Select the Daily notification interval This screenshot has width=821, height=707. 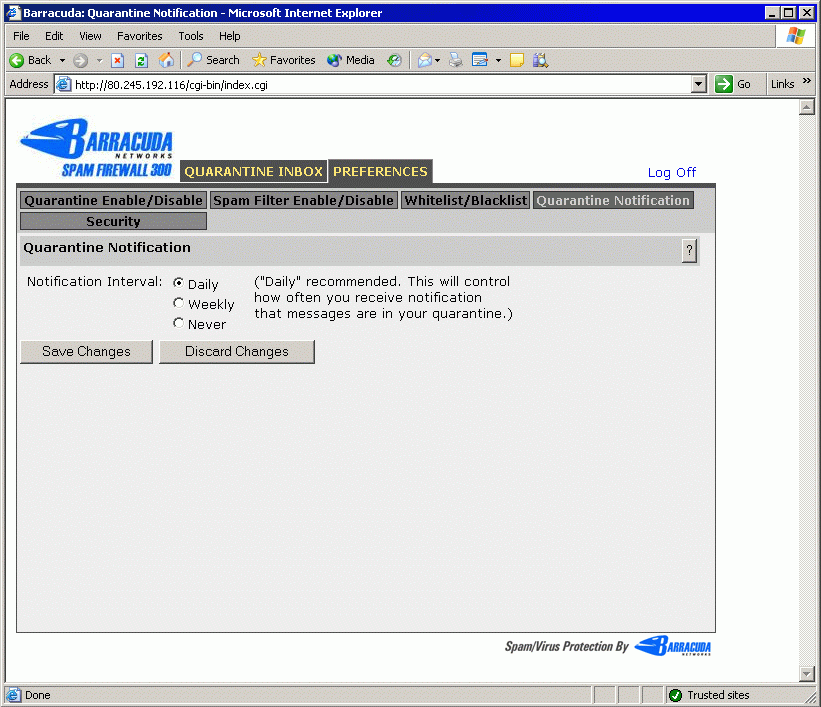pyautogui.click(x=179, y=284)
